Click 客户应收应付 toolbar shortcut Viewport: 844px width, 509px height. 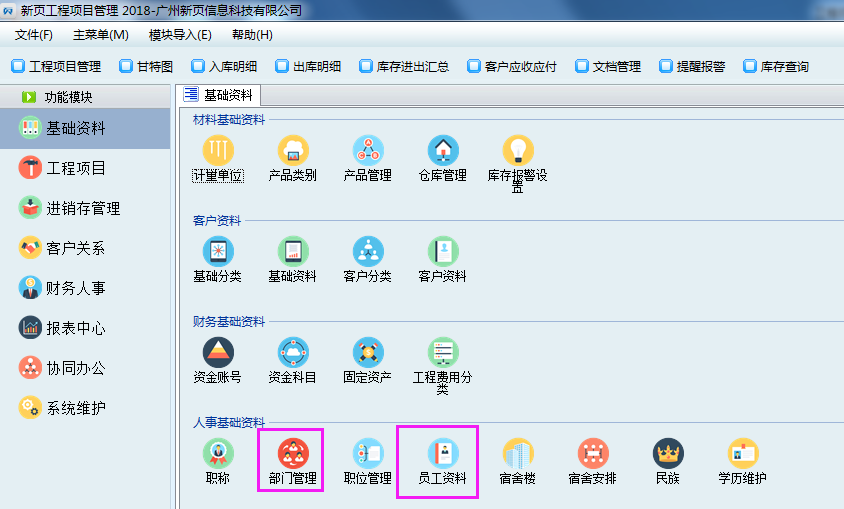coord(512,66)
